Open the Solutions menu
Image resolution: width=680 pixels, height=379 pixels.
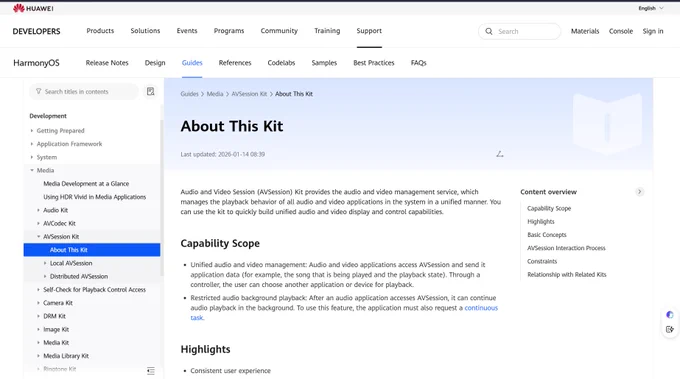click(x=145, y=31)
